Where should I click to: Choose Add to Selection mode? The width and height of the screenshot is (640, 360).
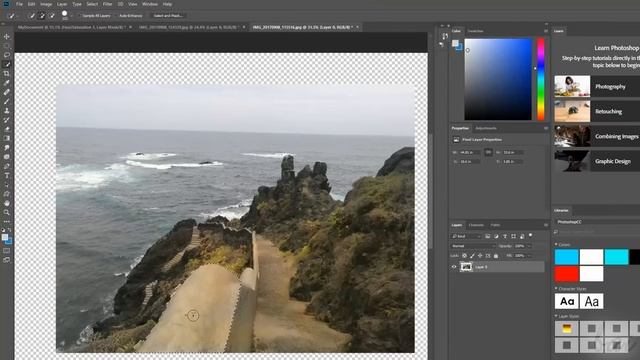tap(42, 16)
